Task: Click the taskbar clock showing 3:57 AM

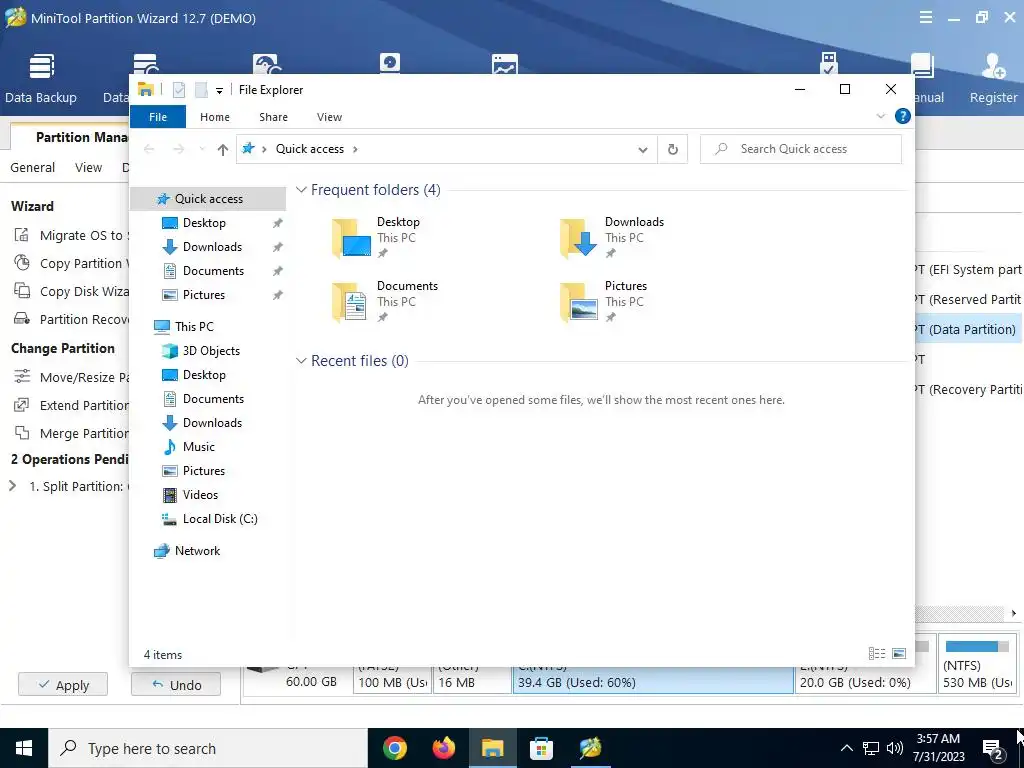Action: (x=938, y=748)
